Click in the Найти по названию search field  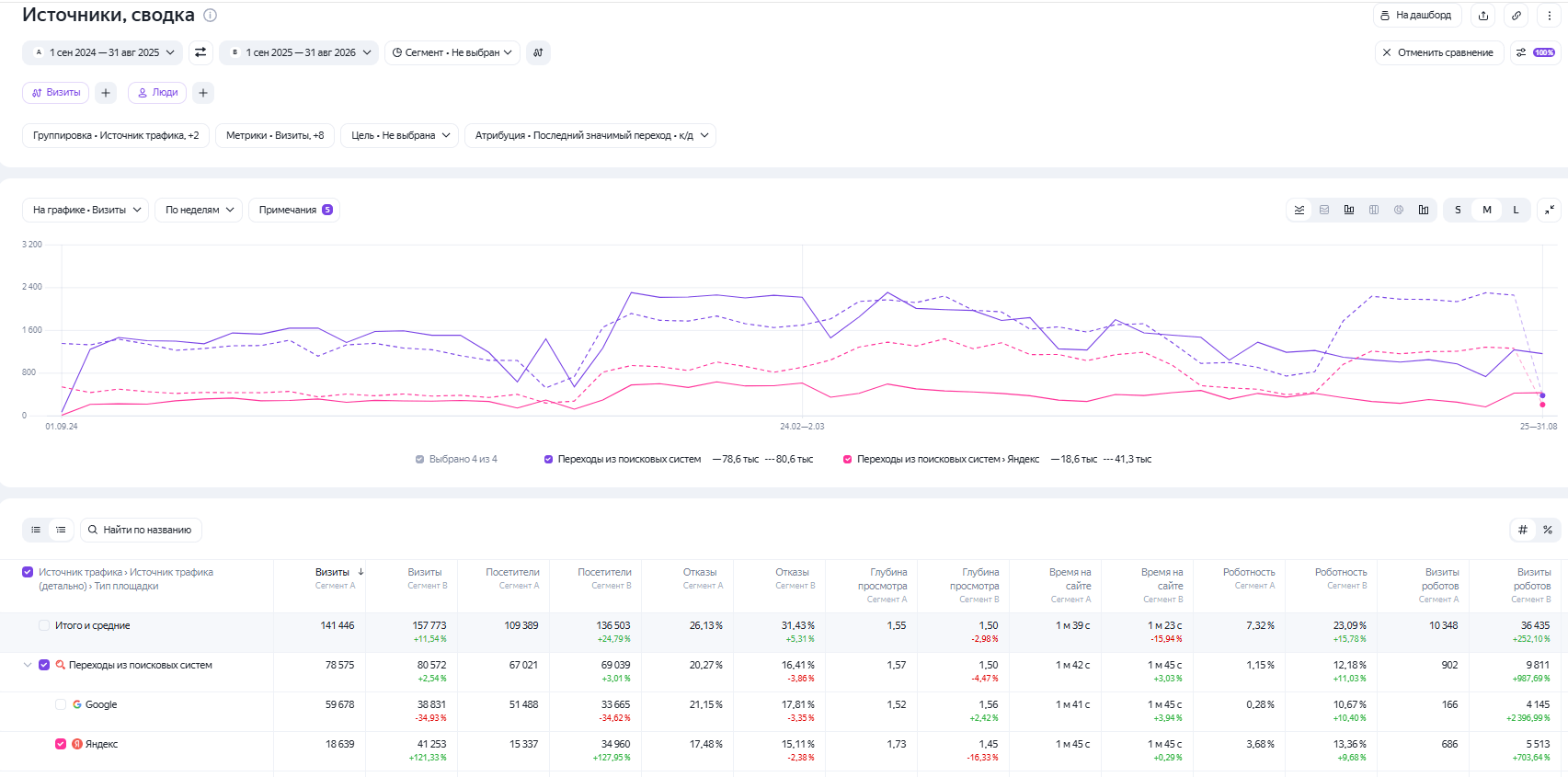click(142, 530)
